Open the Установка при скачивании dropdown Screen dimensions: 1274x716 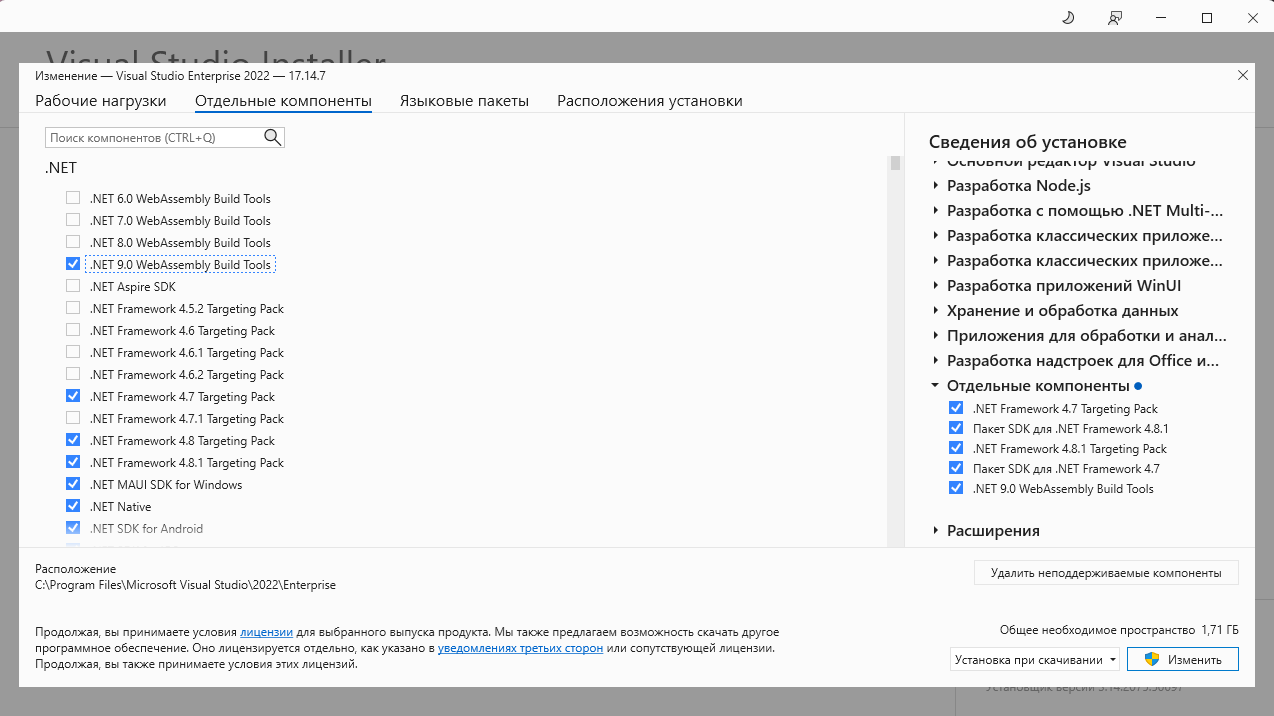[x=1035, y=660]
